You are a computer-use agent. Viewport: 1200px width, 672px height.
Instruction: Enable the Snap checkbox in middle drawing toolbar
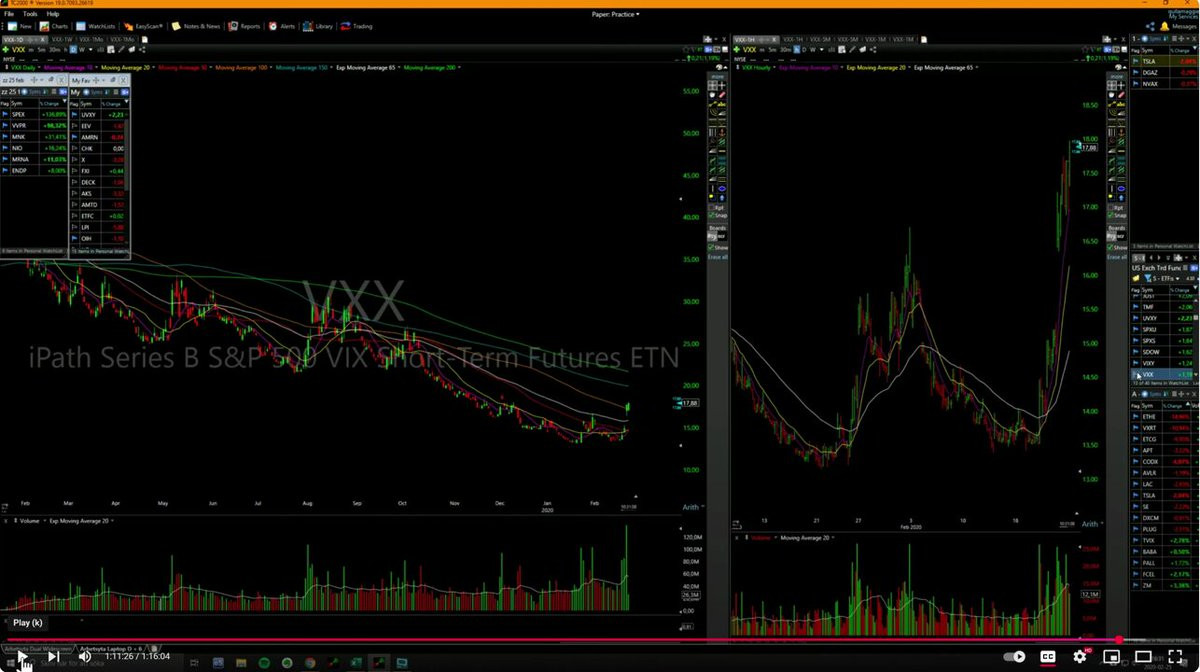(712, 216)
